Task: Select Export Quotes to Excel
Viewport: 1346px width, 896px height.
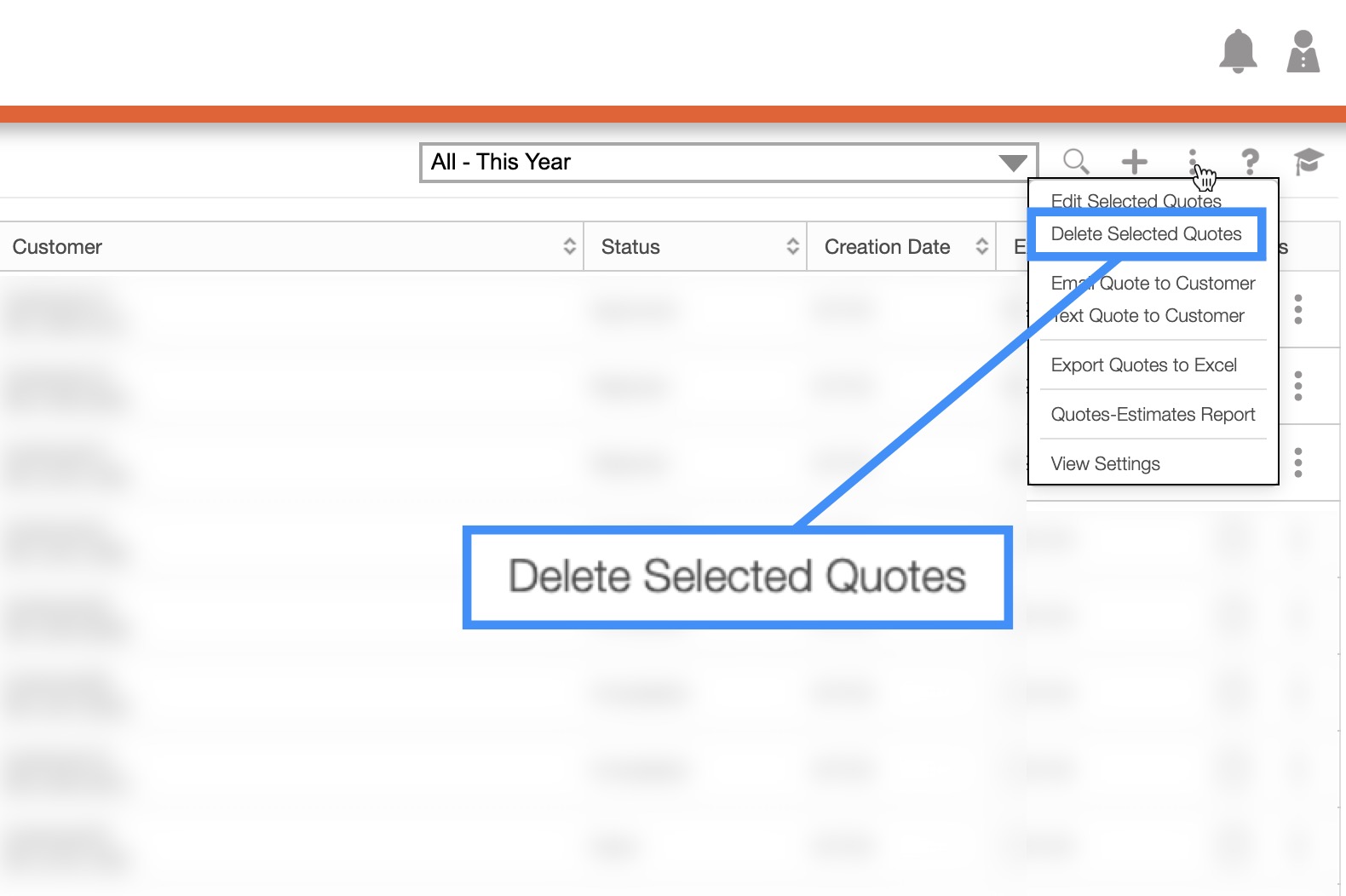Action: pyautogui.click(x=1143, y=365)
